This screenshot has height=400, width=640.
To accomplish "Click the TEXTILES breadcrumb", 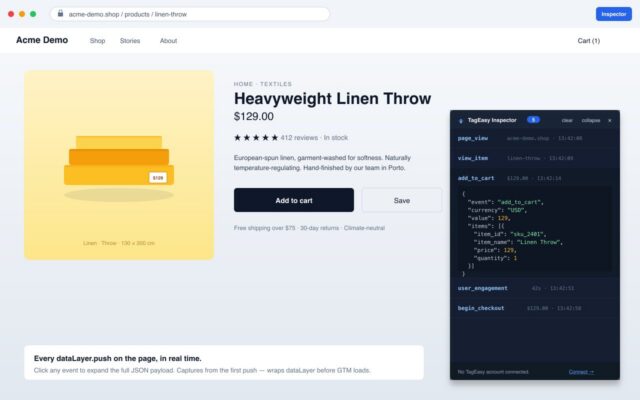I will 276,84.
